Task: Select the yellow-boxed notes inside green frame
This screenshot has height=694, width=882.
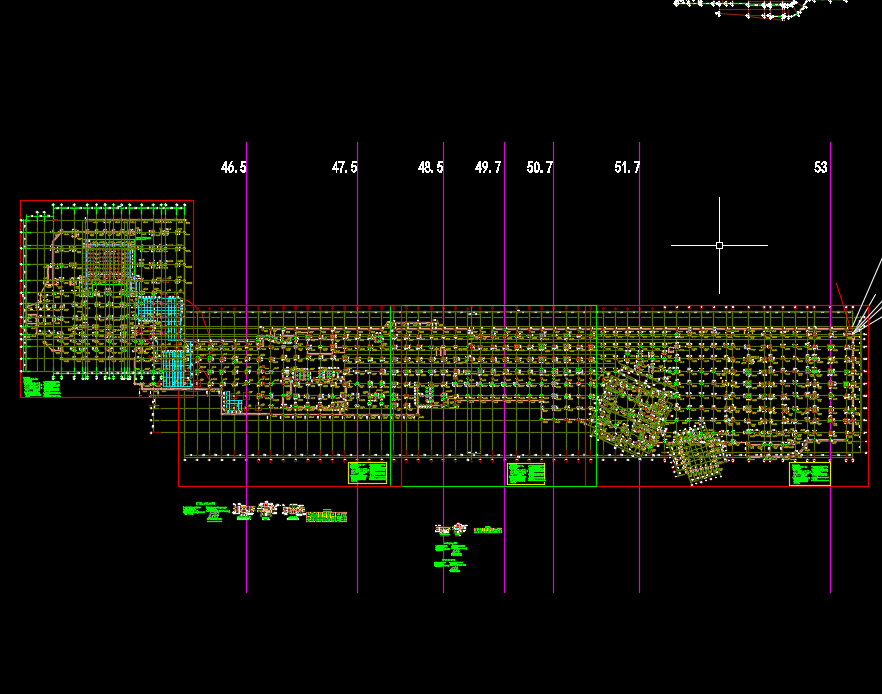Action: (526, 473)
